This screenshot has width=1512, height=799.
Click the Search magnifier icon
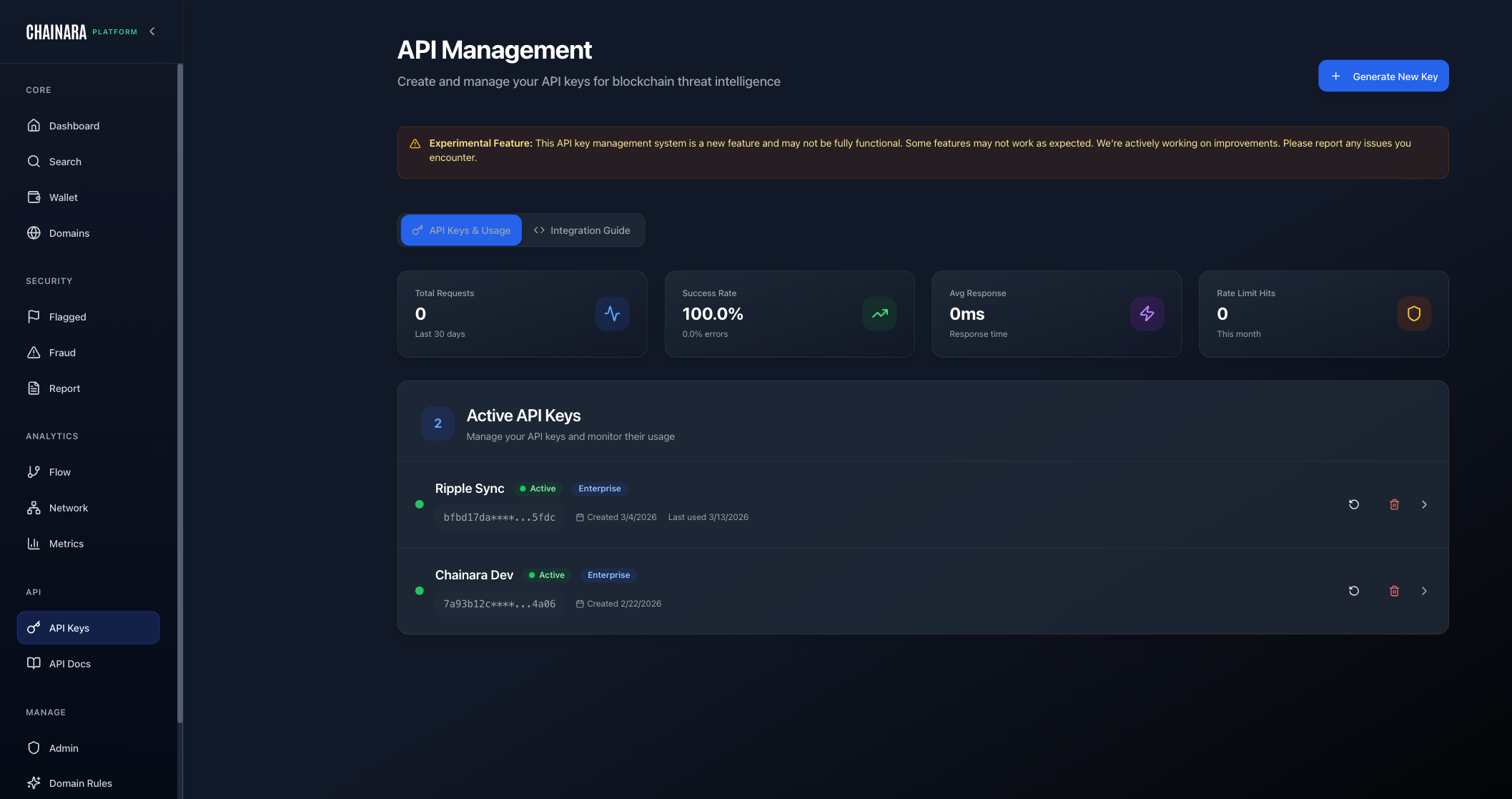tap(34, 162)
